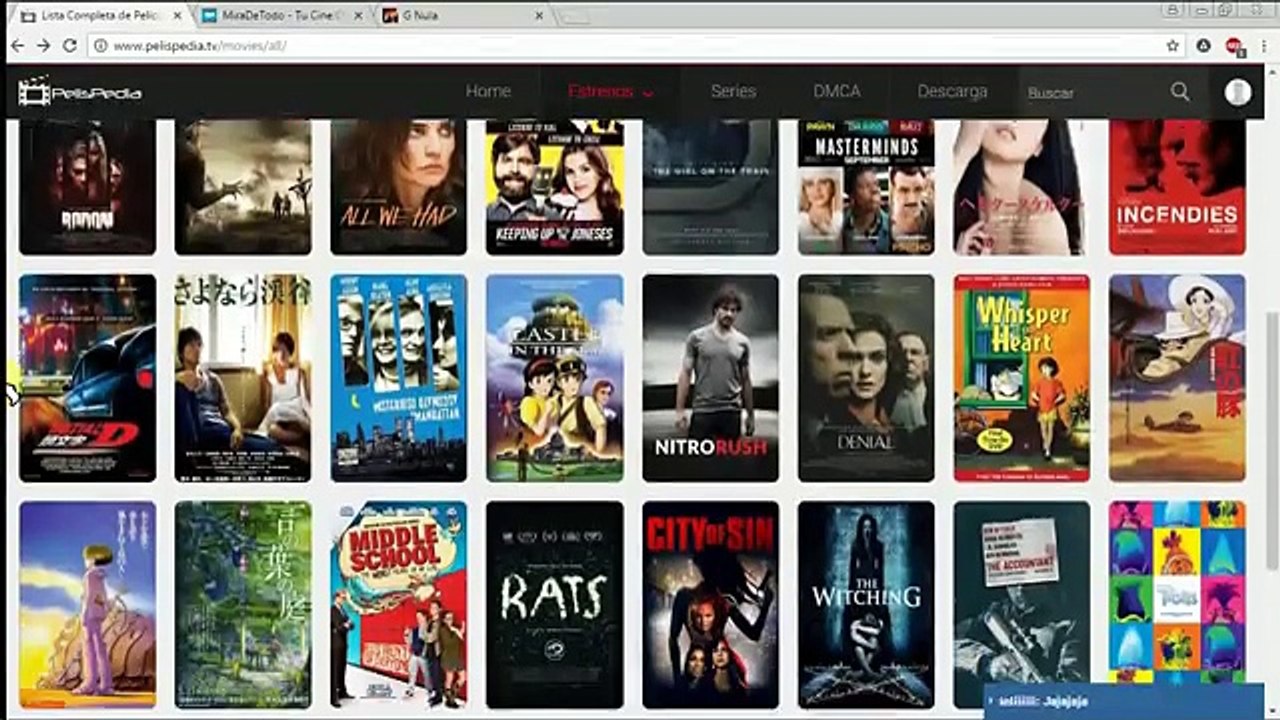
Task: Open the Jajajaja chat notification bar
Action: click(x=1125, y=702)
